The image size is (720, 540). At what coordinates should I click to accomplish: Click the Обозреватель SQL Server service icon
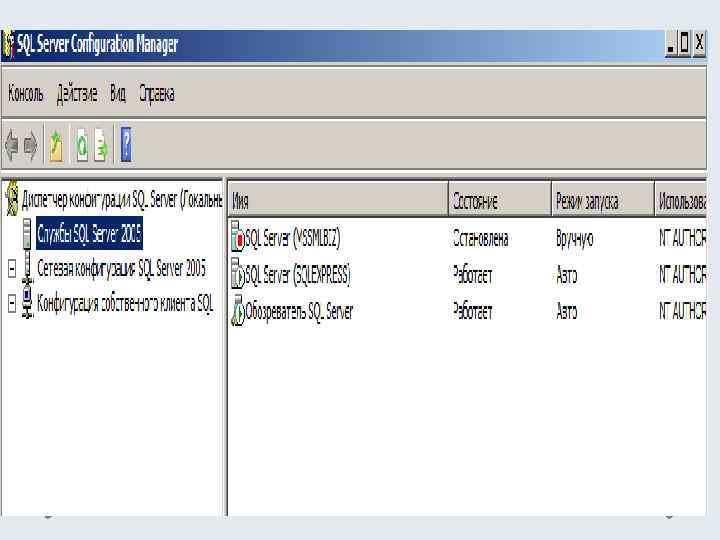pyautogui.click(x=237, y=310)
